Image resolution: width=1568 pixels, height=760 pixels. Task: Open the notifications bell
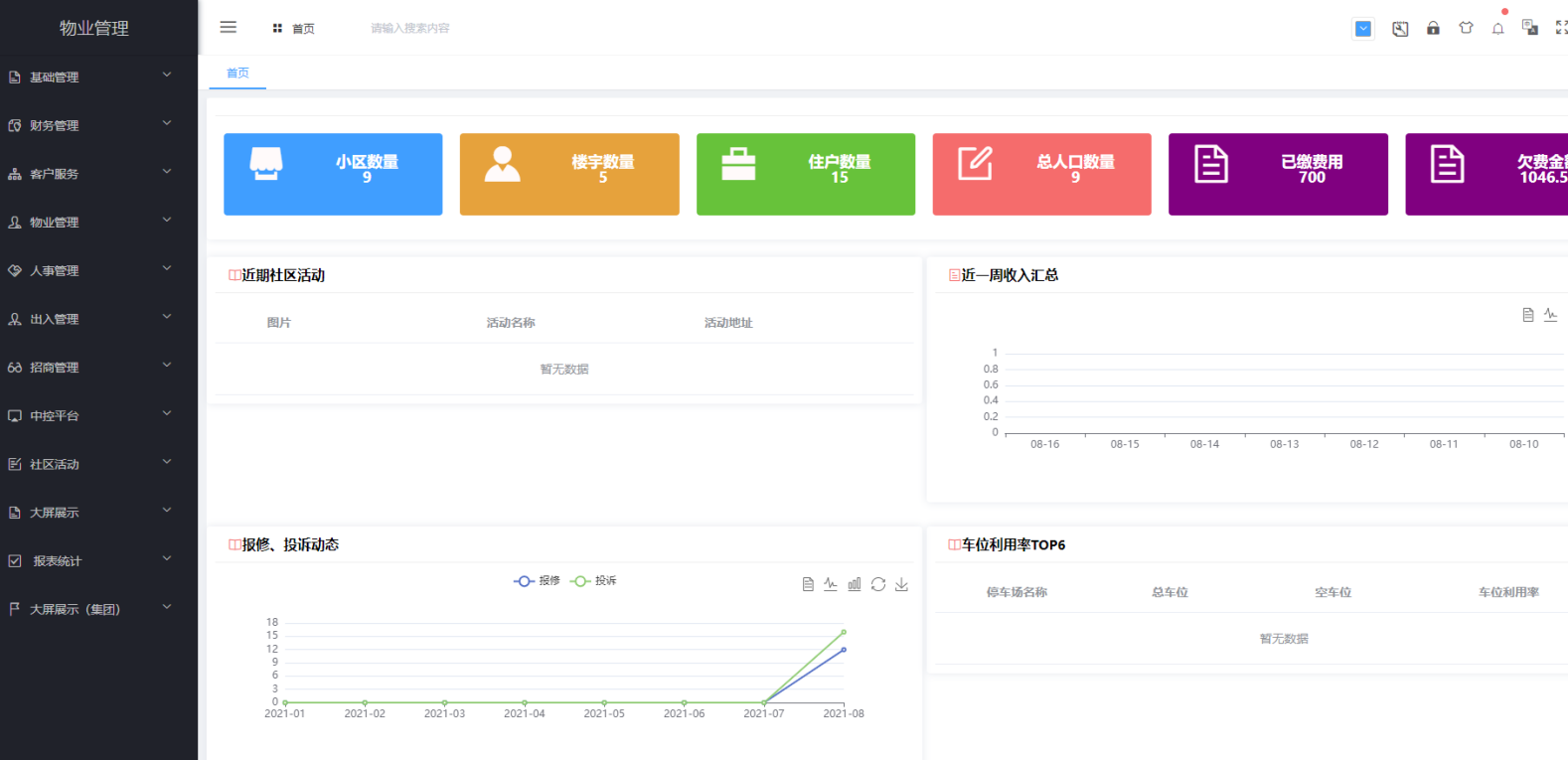click(1497, 29)
